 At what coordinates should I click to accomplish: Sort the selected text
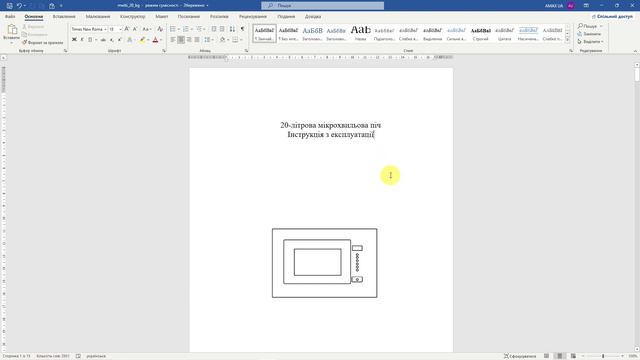tap(232, 29)
